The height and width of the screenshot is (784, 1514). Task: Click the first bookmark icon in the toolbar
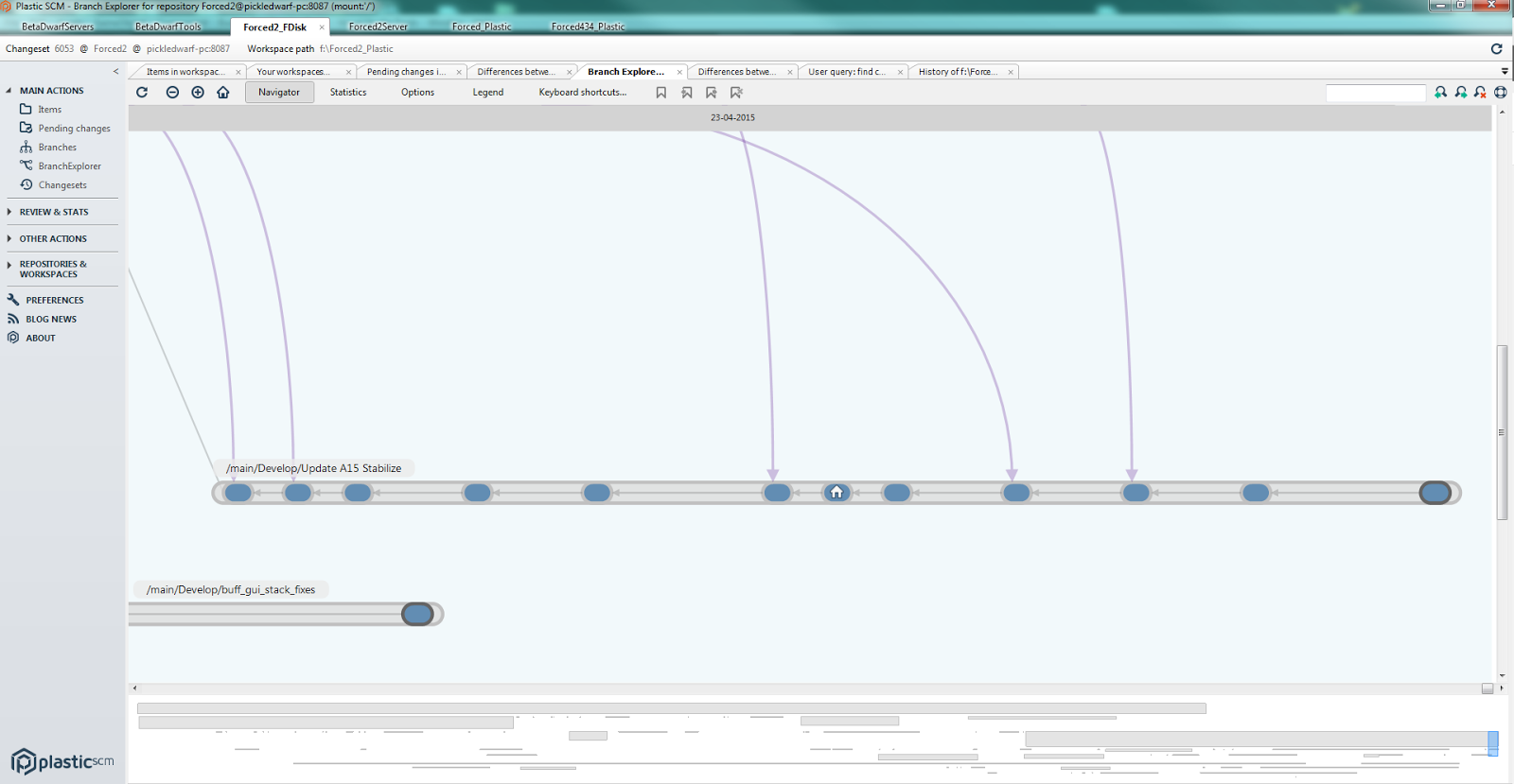coord(661,93)
